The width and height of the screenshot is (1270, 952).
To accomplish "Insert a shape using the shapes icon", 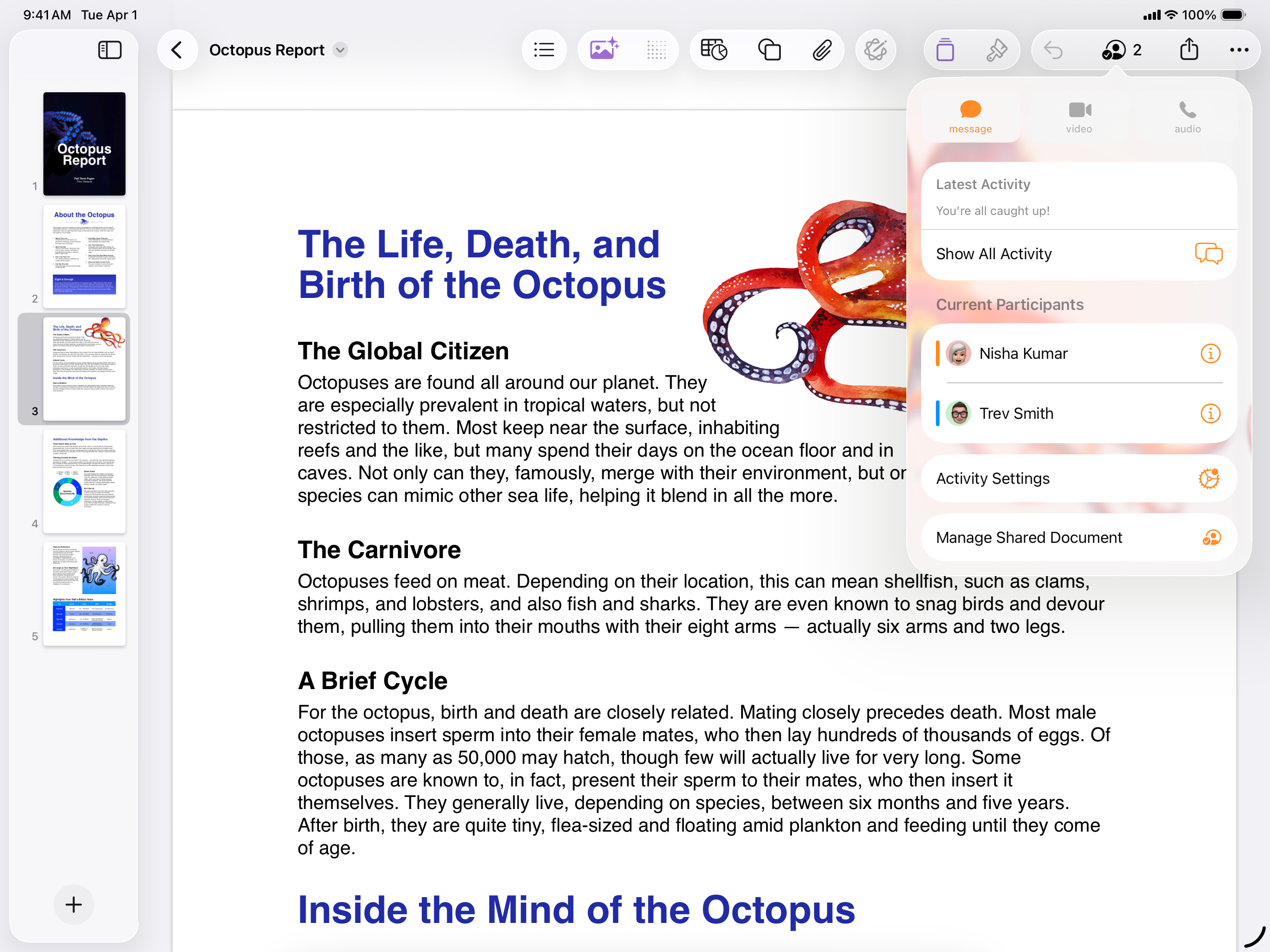I will tap(769, 50).
